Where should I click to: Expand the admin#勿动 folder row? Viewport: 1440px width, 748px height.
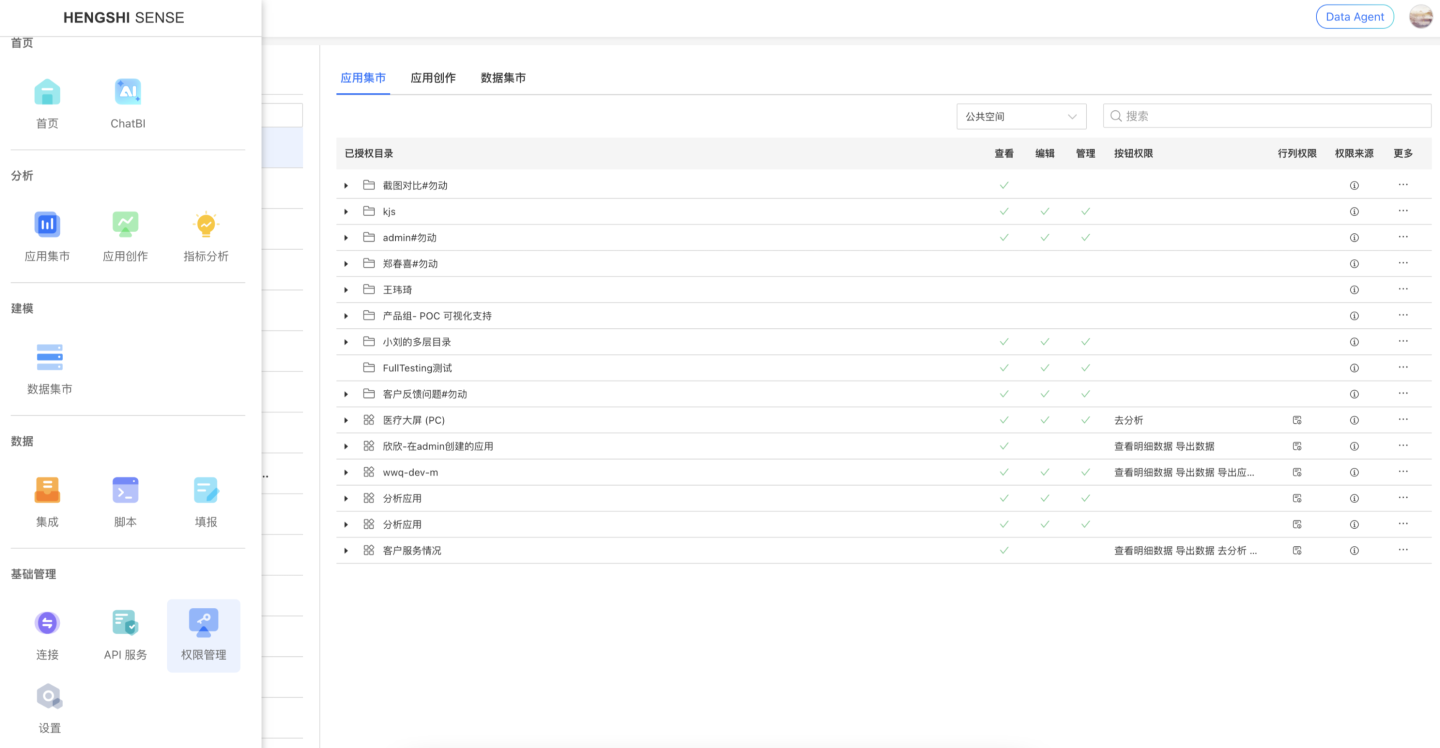pos(346,238)
